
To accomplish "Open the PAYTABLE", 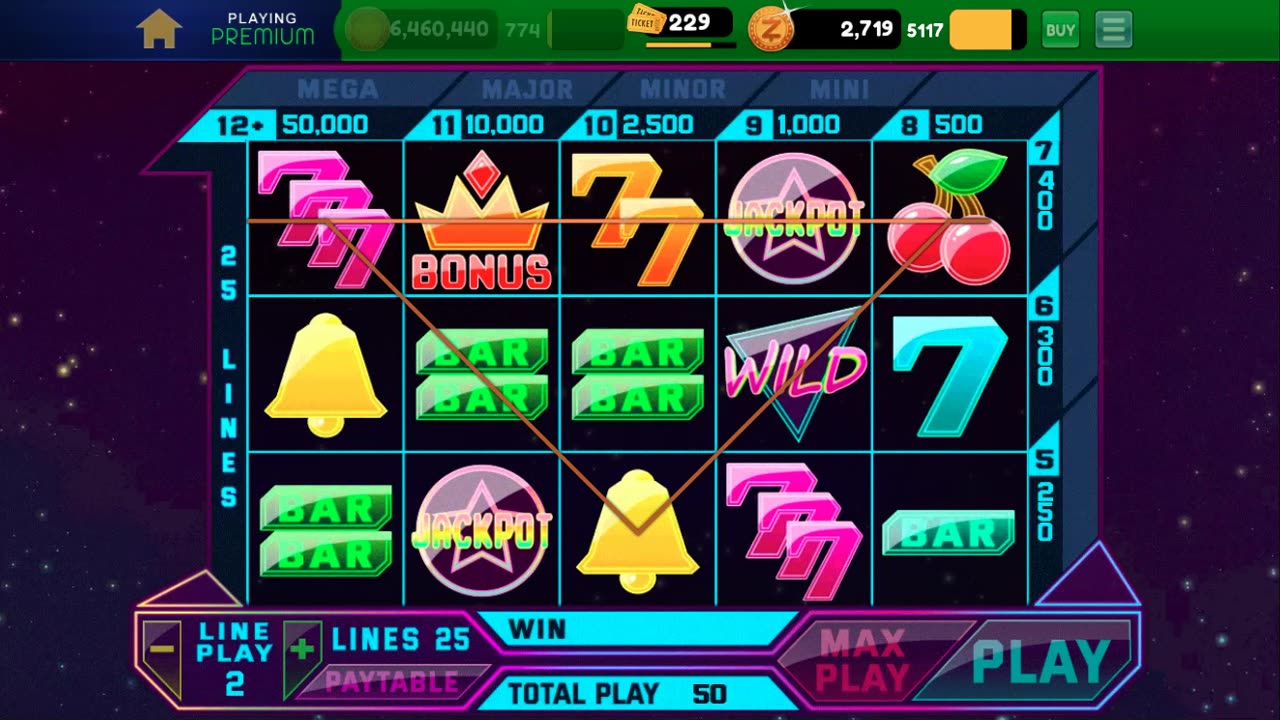I will (x=391, y=683).
